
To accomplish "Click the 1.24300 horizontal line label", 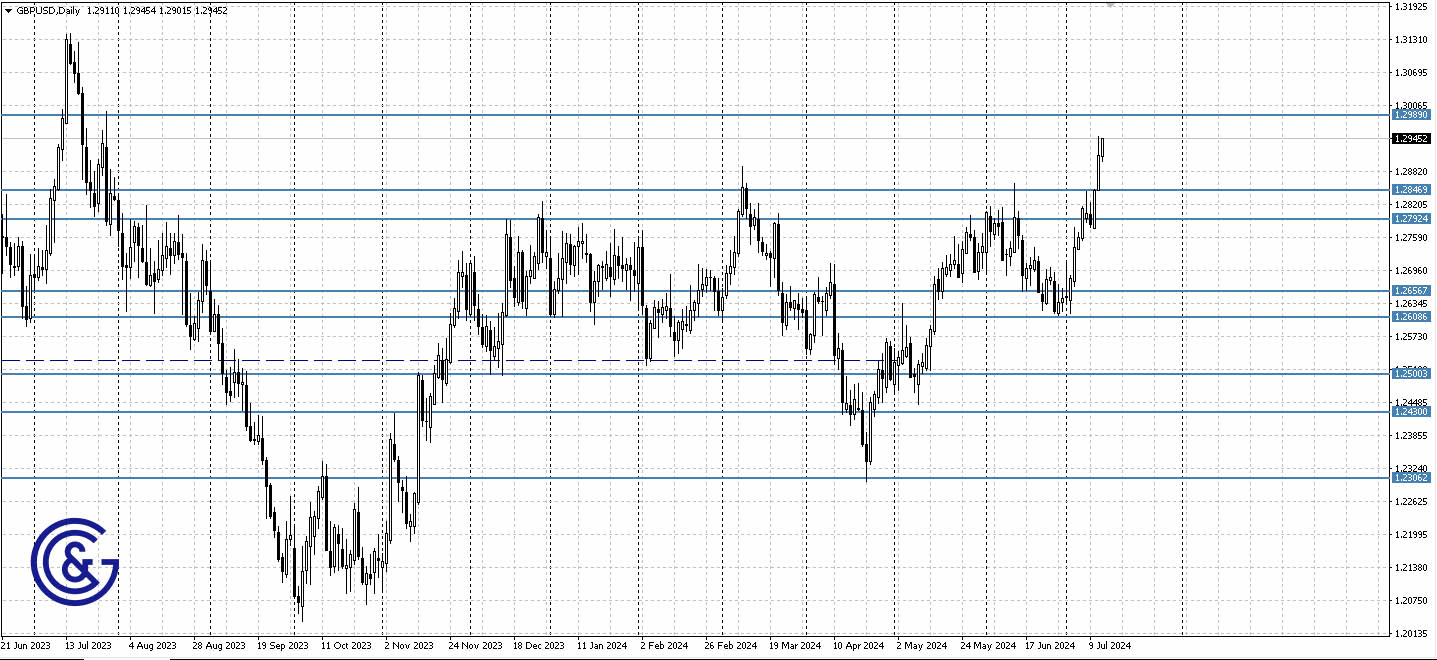I will click(1412, 412).
